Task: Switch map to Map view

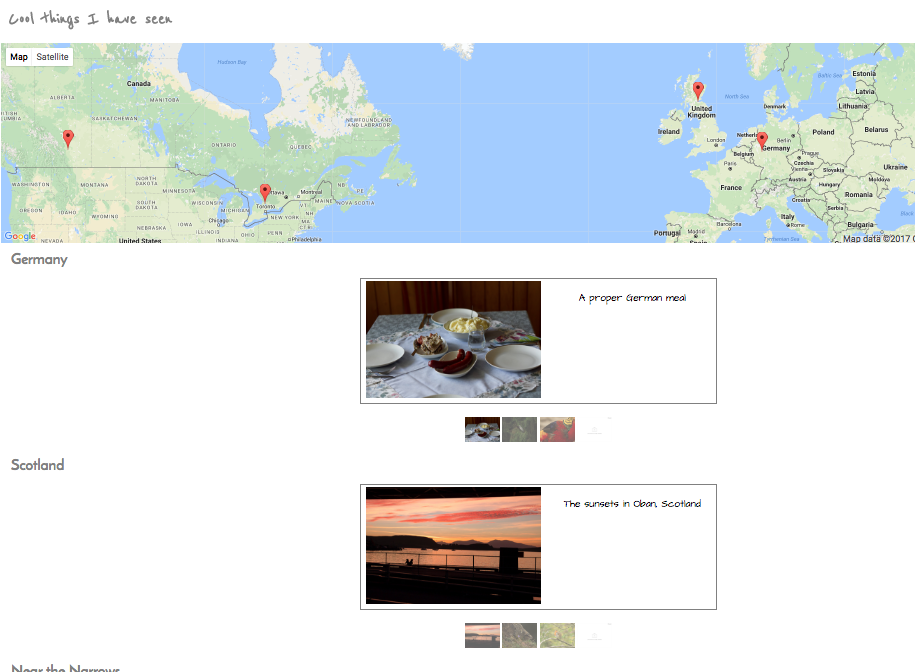Action: click(x=19, y=57)
